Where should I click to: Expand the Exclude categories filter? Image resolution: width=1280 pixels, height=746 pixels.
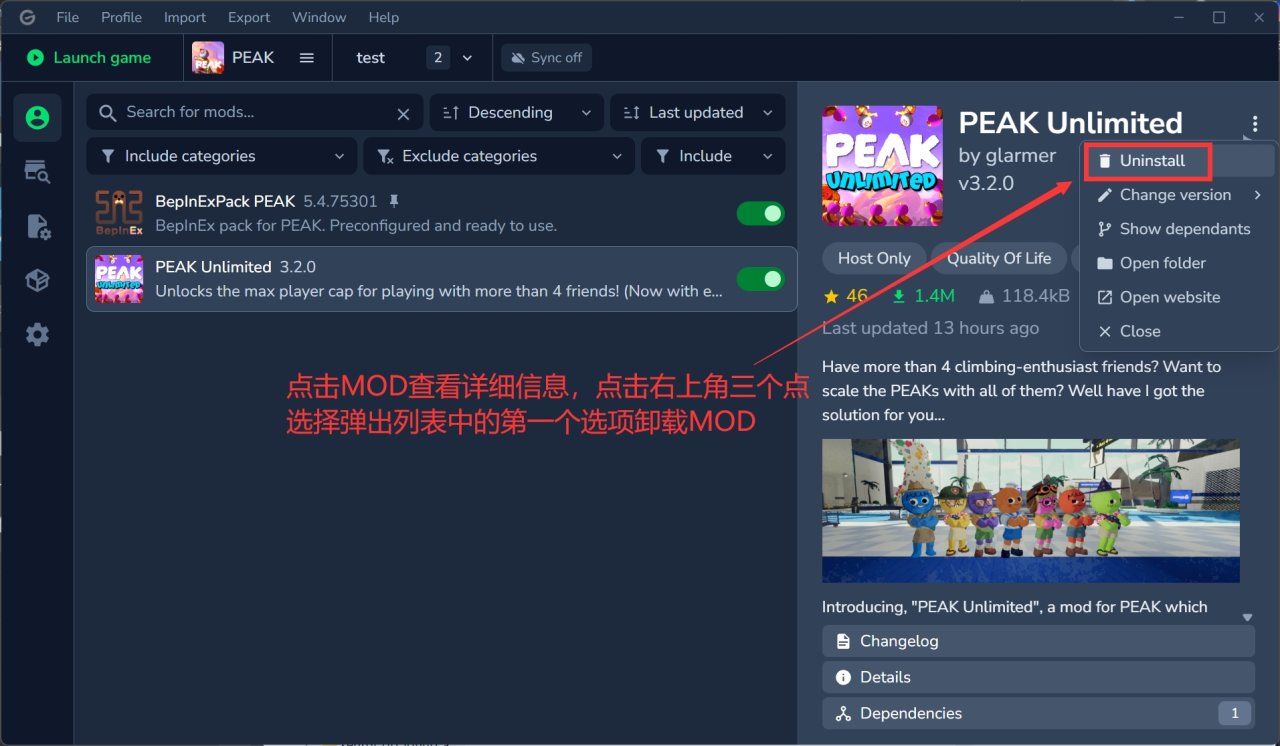click(x=498, y=156)
